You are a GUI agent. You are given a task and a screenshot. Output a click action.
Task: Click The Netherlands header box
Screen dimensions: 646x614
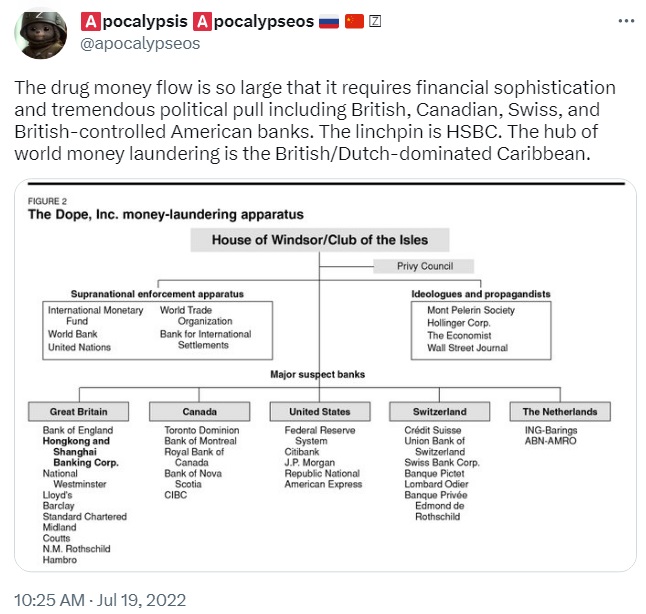tap(560, 412)
